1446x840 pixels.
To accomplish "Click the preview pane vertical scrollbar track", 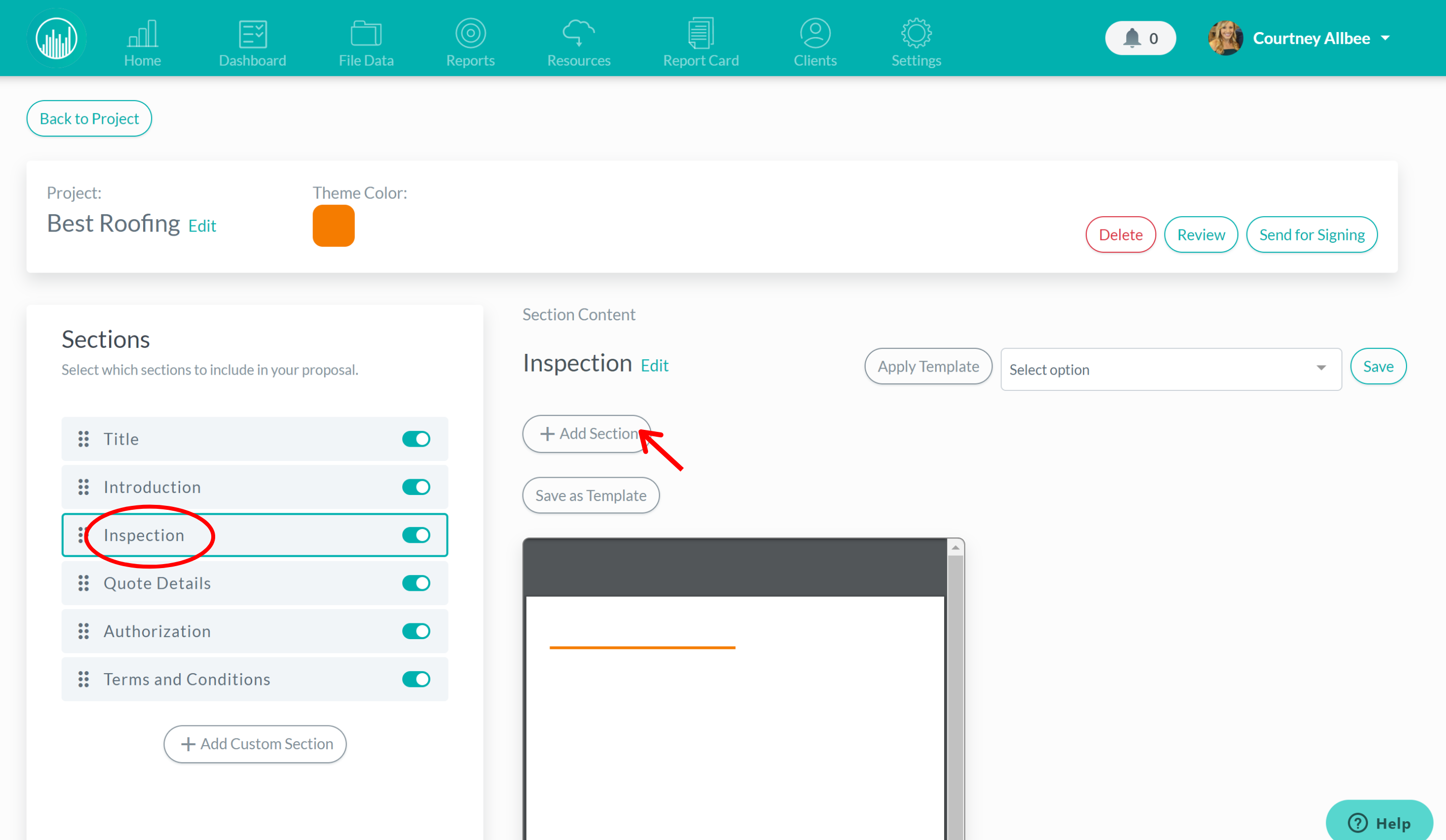I will 955,697.
